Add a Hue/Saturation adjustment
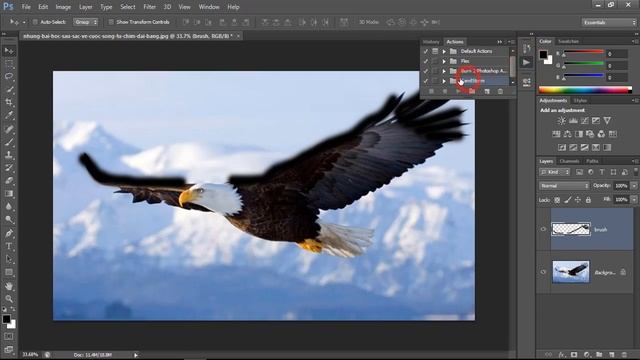The width and height of the screenshot is (640, 360). pos(556,134)
